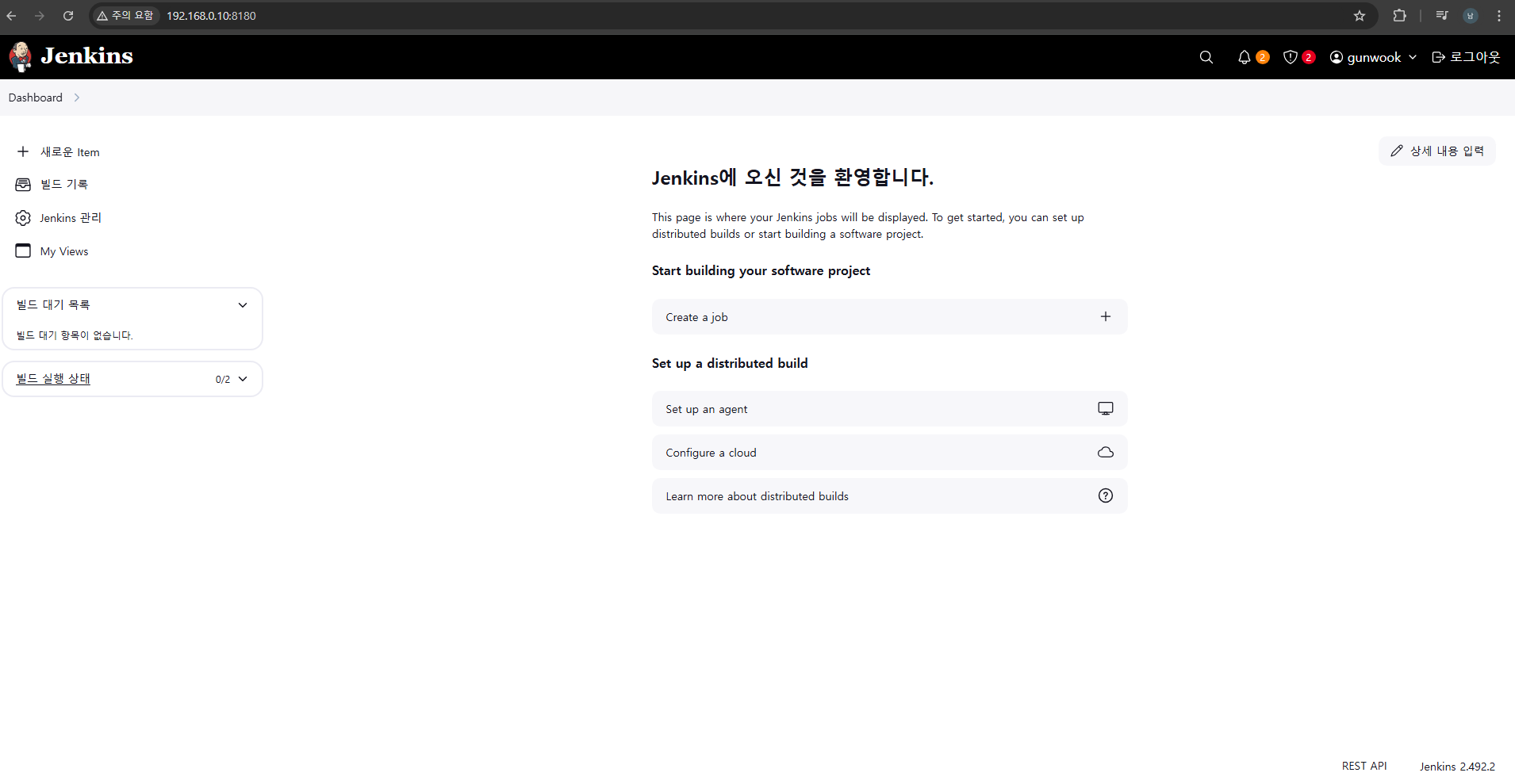Click the Jenkins 관리 gear icon
This screenshot has width=1515, height=784.
(23, 217)
